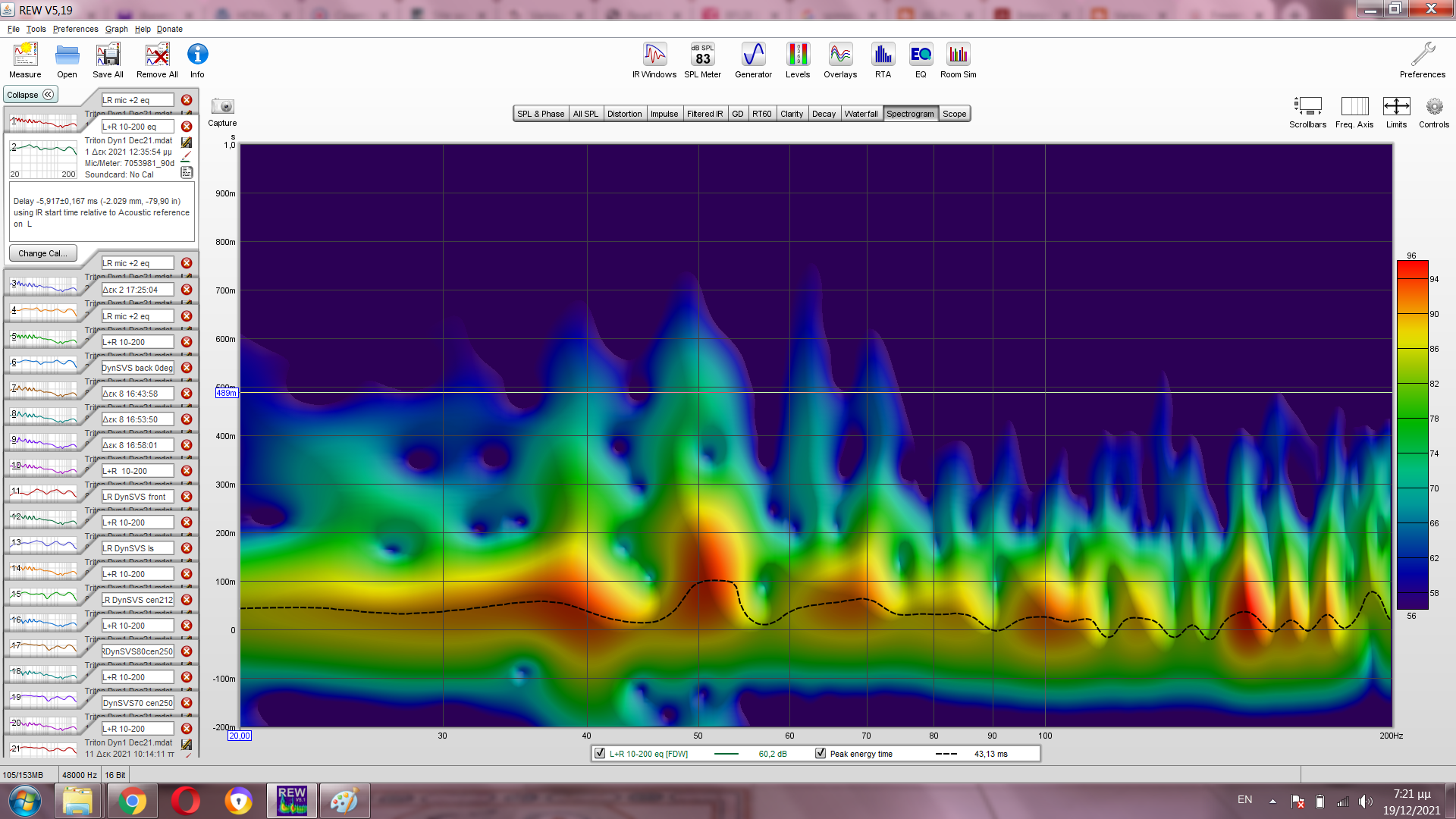
Task: Save measurement 2 via disk icon
Action: (187, 142)
